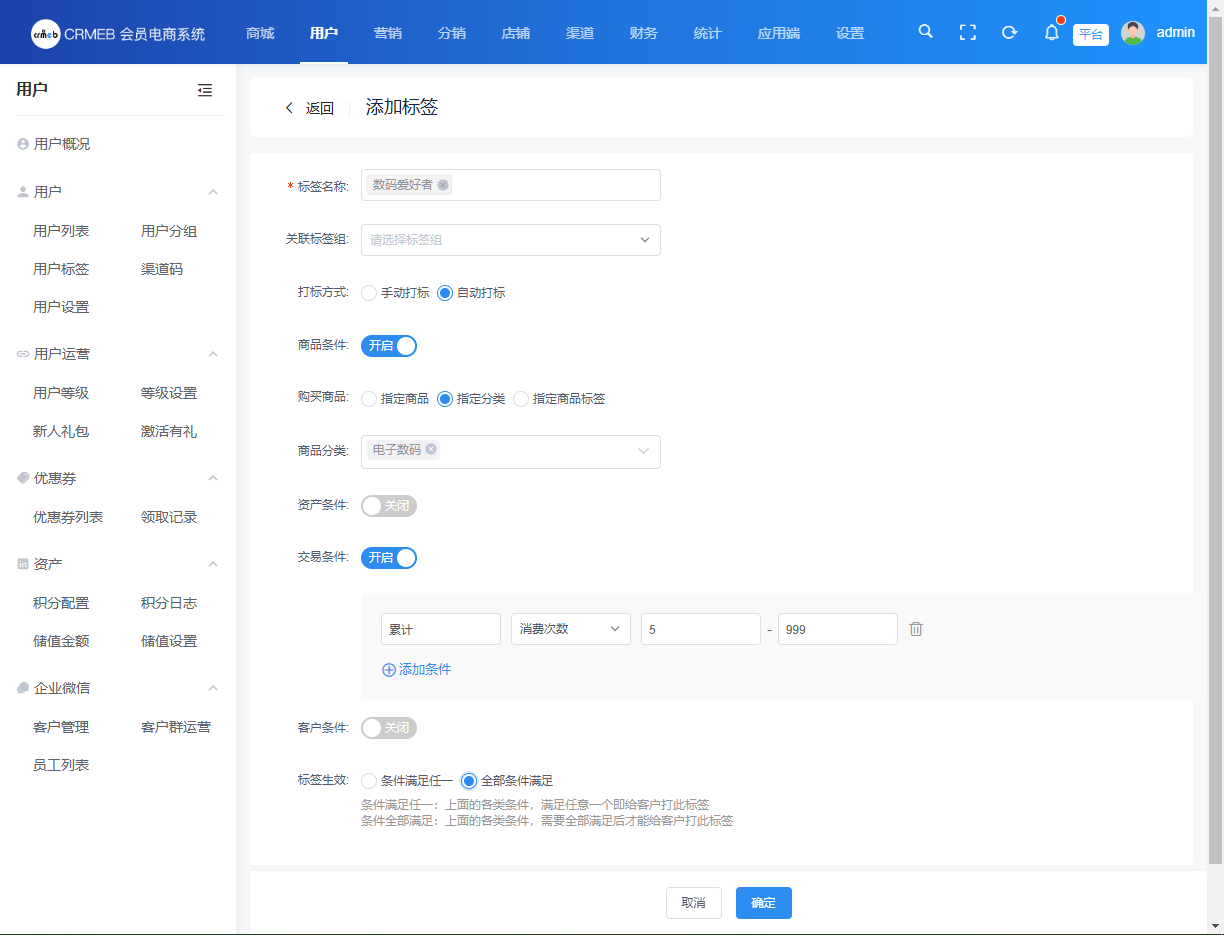Open the notification bell
1224x935 pixels.
pyautogui.click(x=1051, y=33)
